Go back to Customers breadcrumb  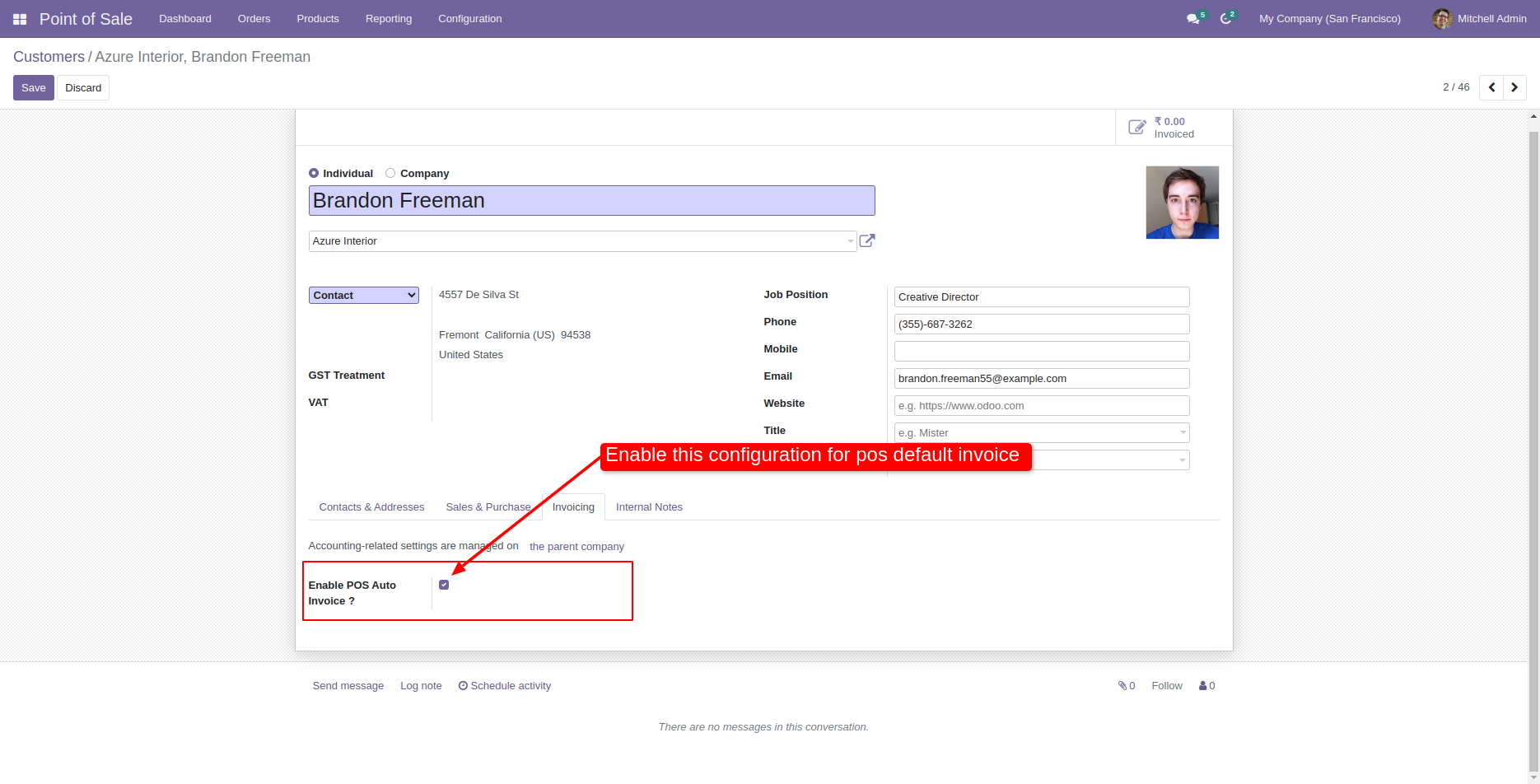[49, 57]
